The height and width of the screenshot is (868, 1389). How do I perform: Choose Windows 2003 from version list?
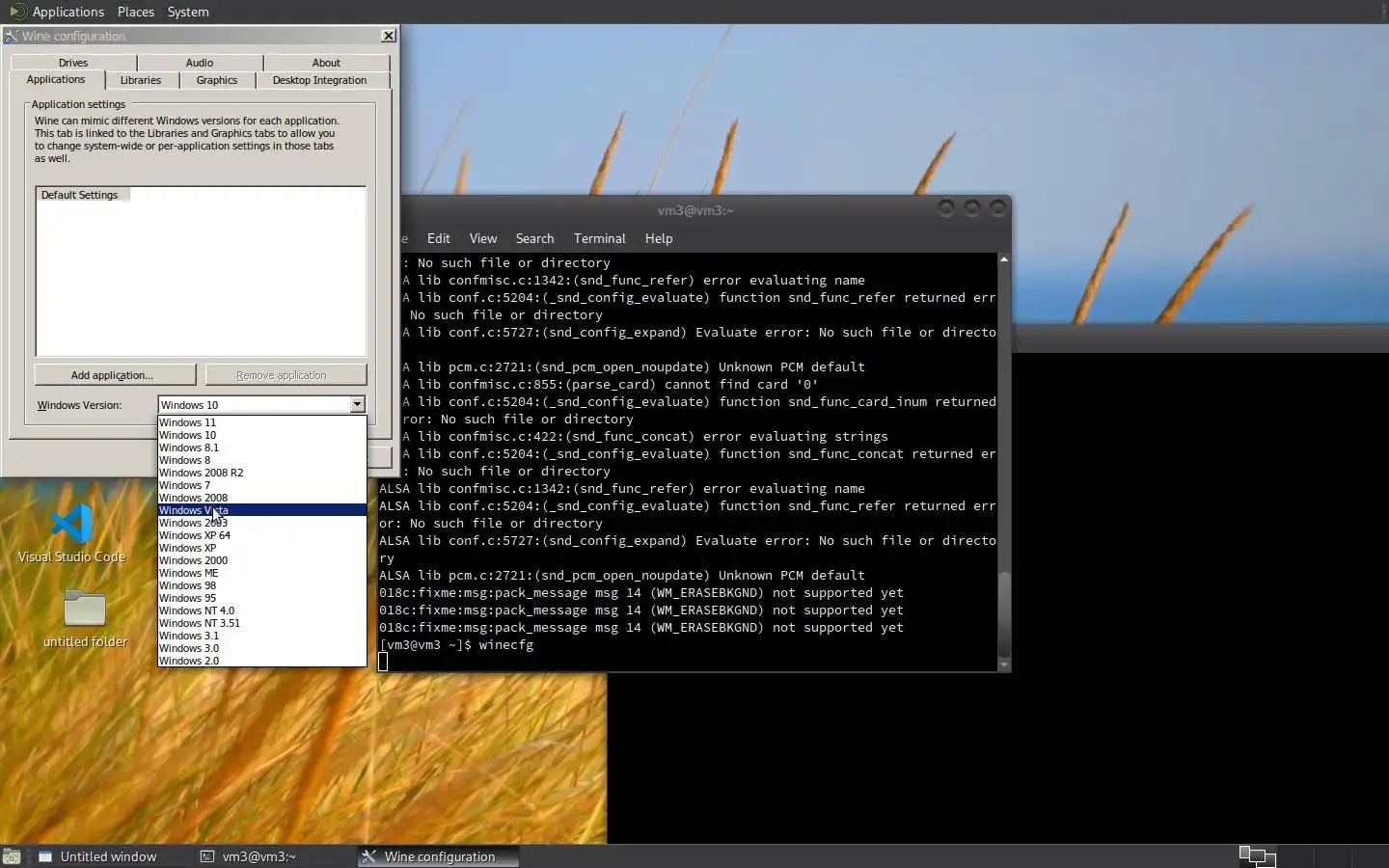262,523
